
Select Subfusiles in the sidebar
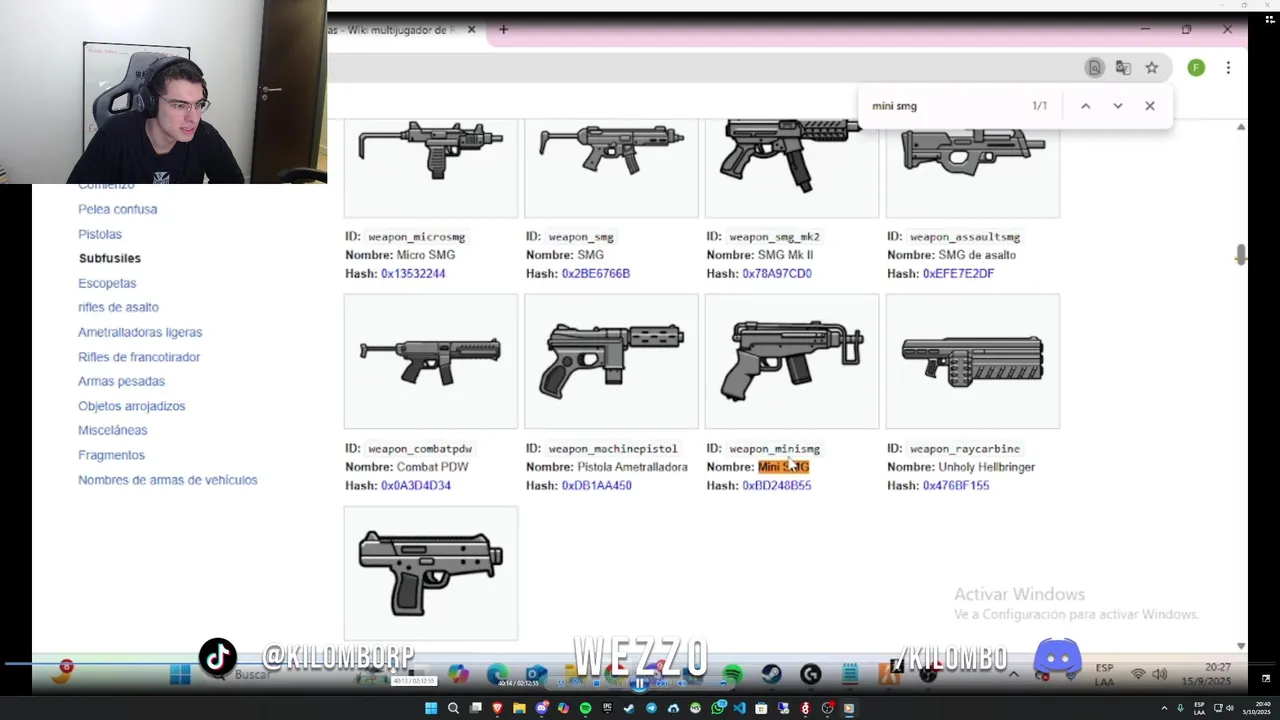click(x=110, y=258)
